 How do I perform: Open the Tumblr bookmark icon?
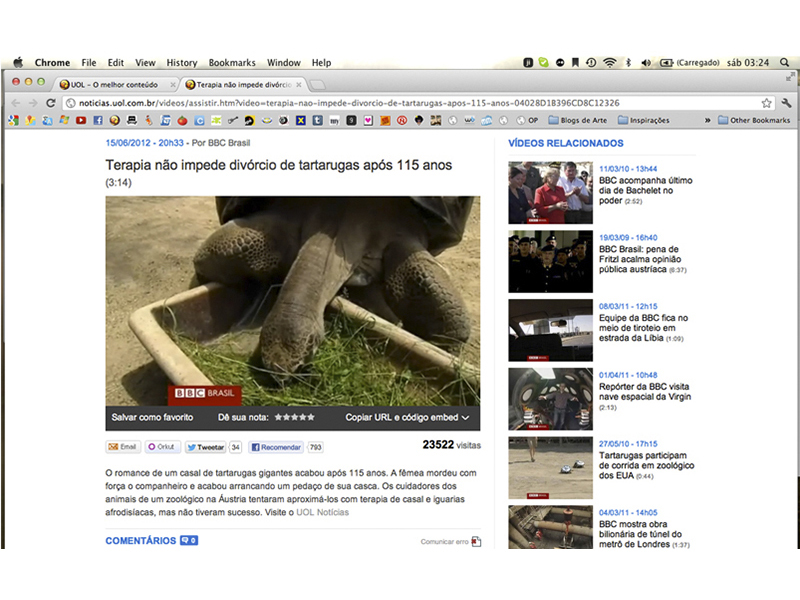pos(317,120)
